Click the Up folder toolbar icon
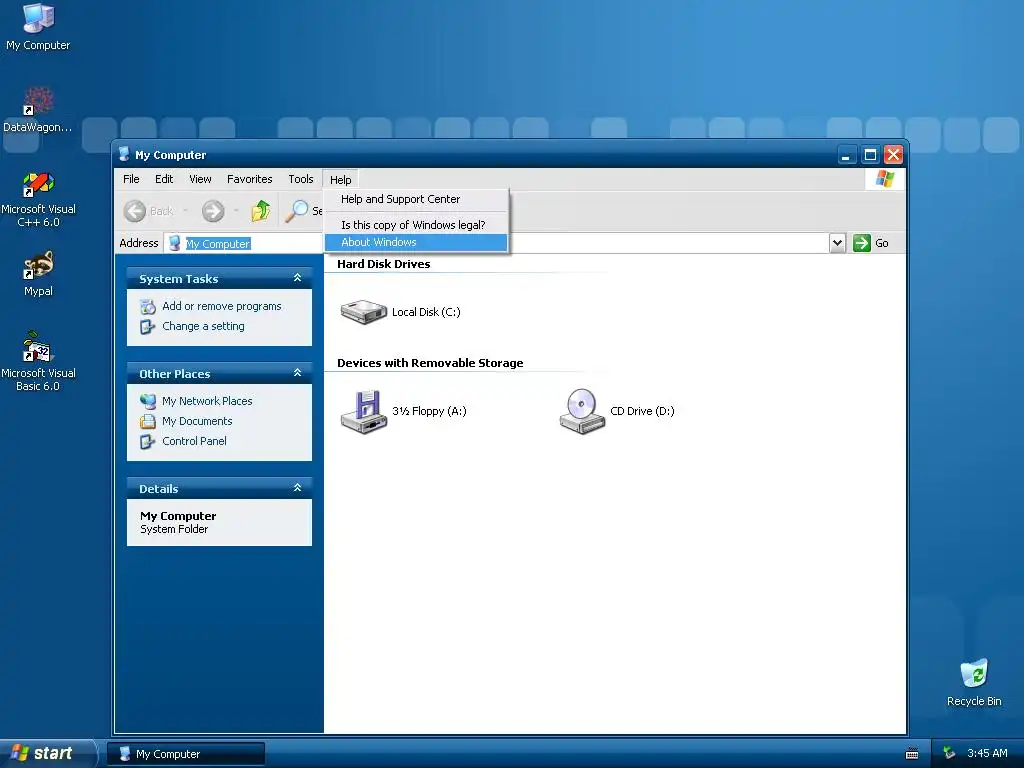1024x768 pixels. point(261,211)
